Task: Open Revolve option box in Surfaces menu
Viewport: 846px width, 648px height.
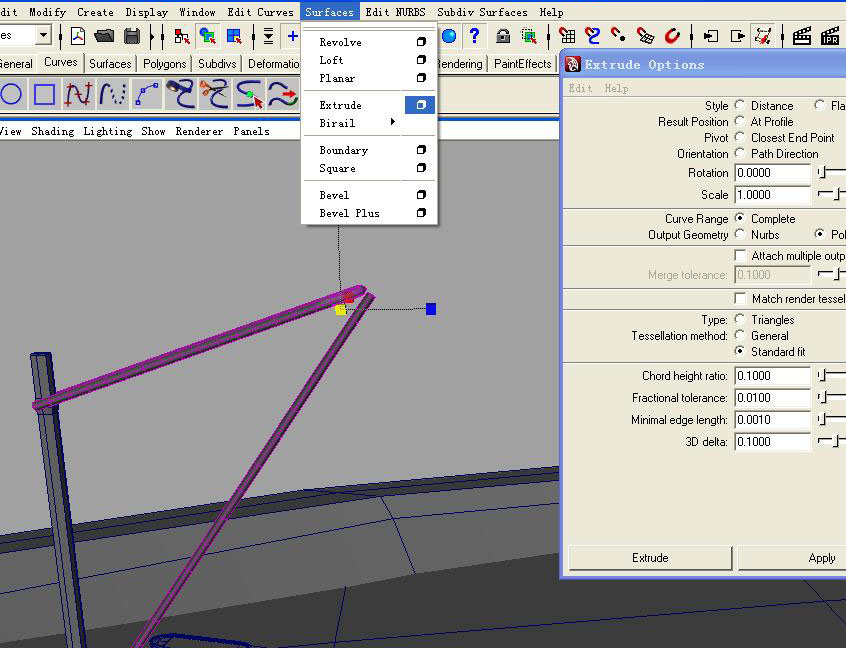Action: [421, 42]
